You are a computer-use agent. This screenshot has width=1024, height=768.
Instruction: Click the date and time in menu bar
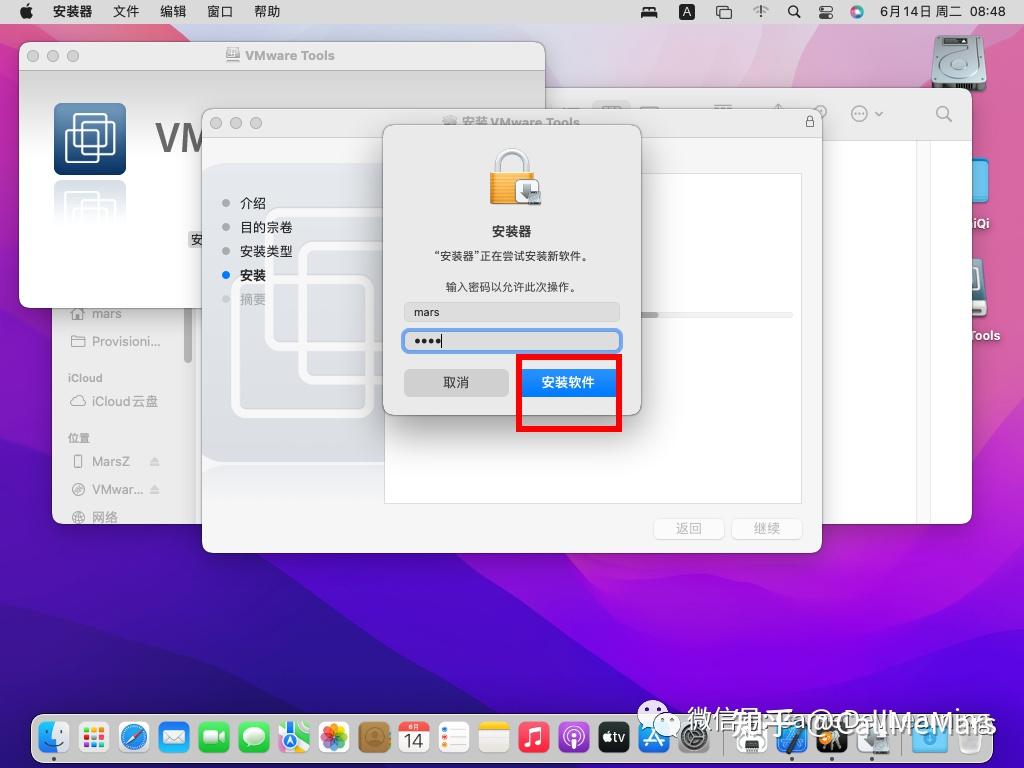(942, 12)
